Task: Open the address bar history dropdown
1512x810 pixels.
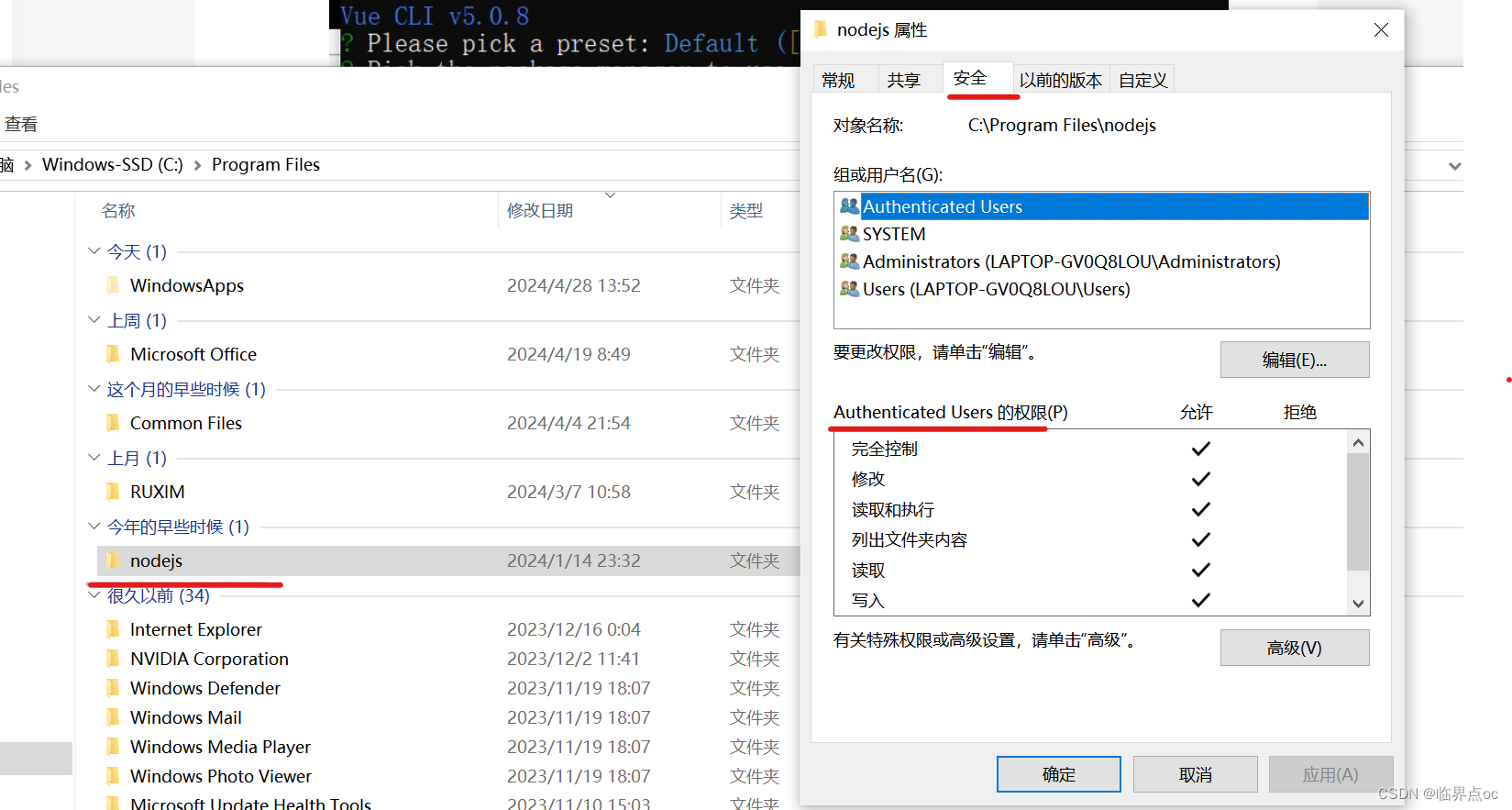Action: [1454, 166]
